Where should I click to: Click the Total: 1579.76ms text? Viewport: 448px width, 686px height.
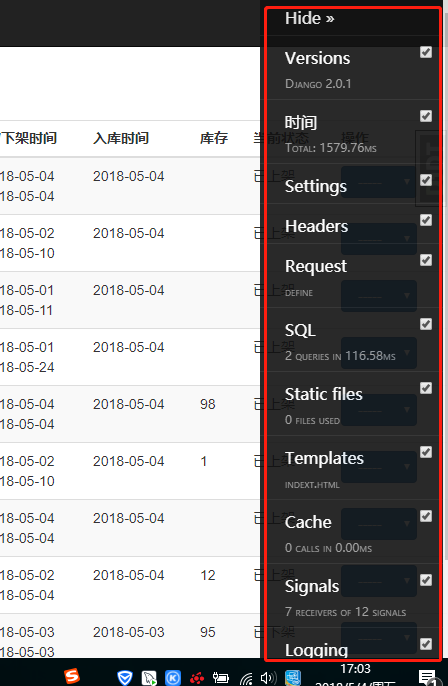(330, 148)
